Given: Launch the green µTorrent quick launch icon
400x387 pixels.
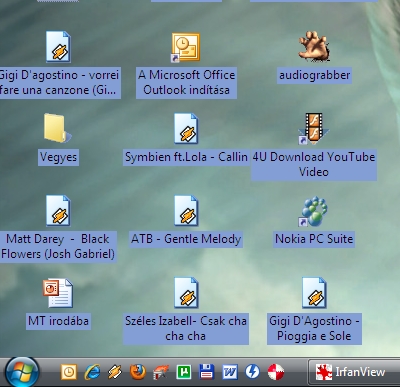Looking at the screenshot, I should click(x=184, y=372).
